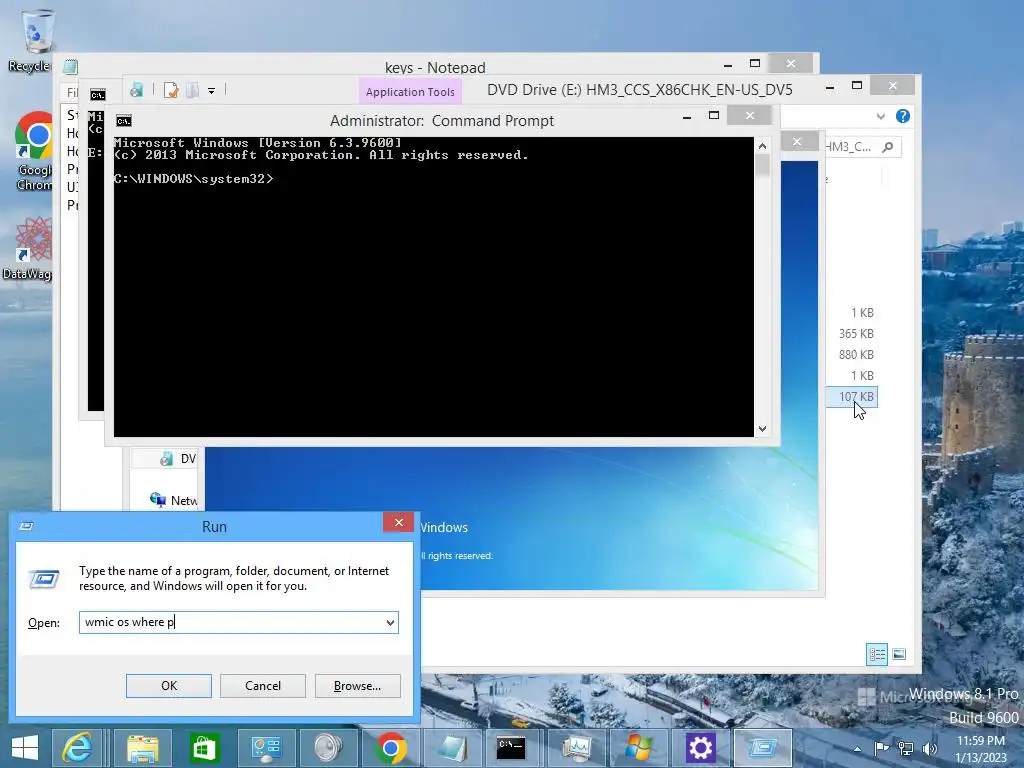Switch Explorer to large icons view
The height and width of the screenshot is (768, 1024).
click(x=899, y=654)
